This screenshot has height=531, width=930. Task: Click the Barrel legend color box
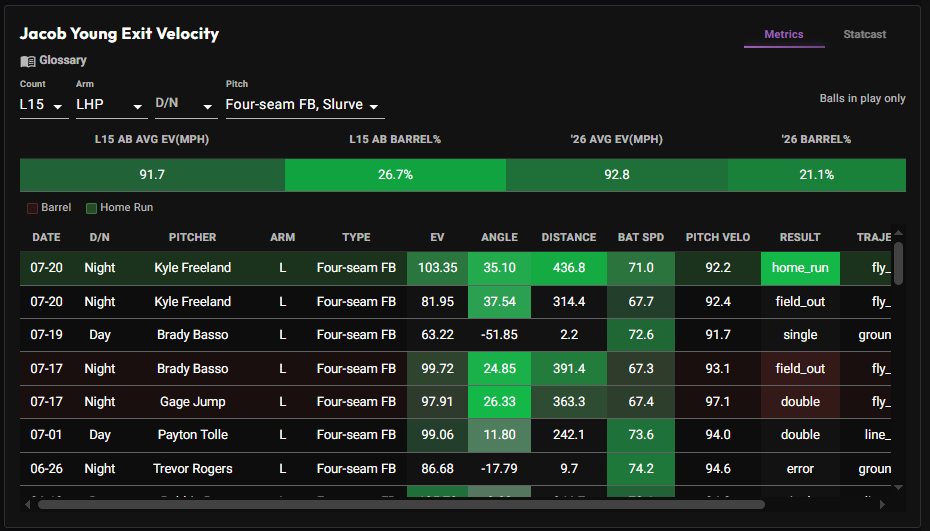point(33,208)
